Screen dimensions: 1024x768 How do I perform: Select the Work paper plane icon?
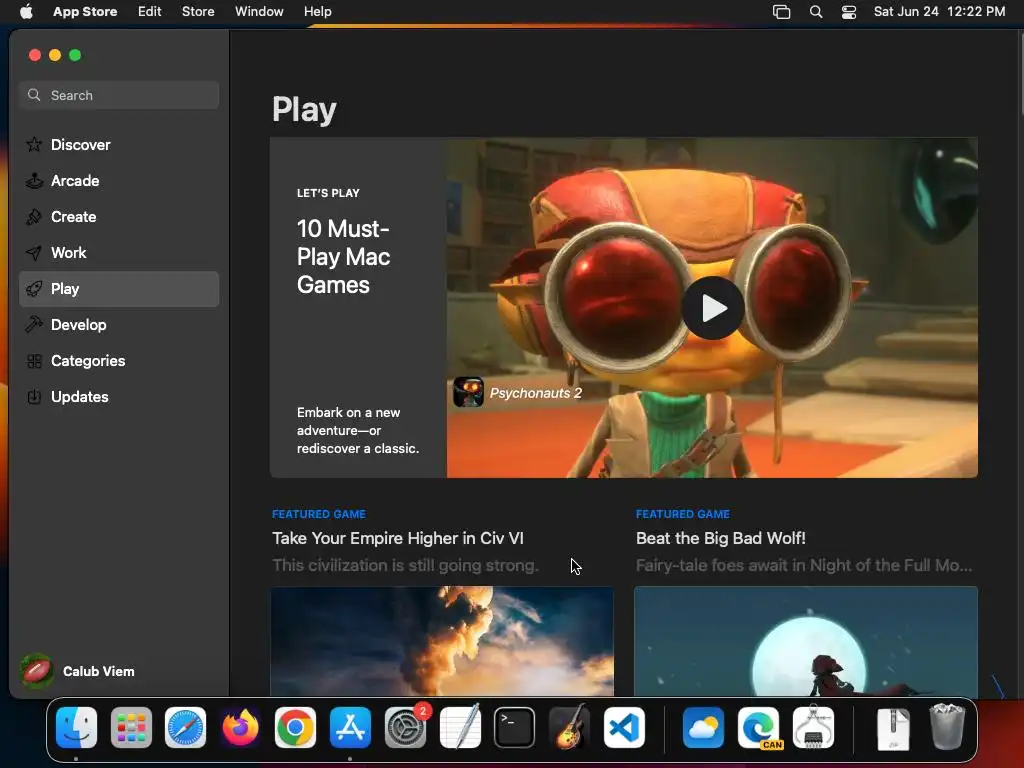34,252
